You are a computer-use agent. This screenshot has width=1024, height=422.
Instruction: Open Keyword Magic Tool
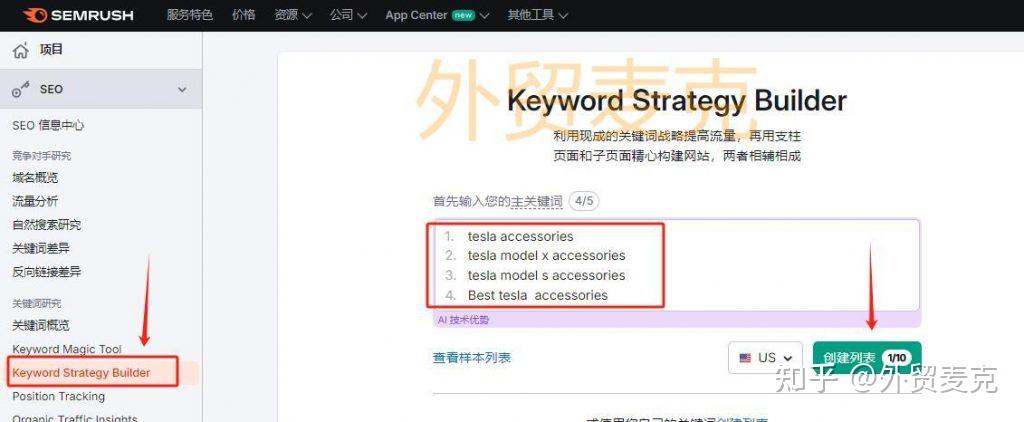click(x=67, y=349)
